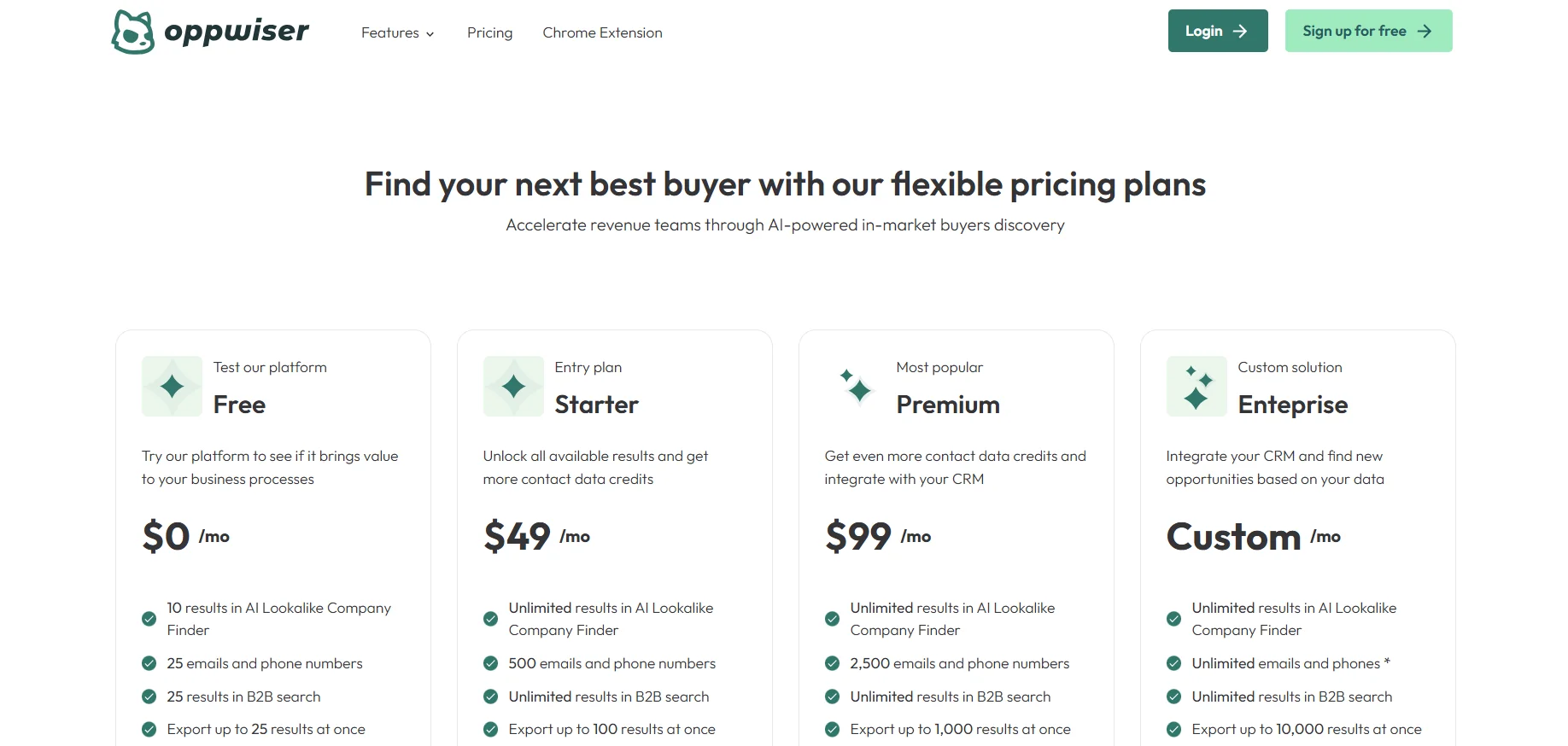
Task: Open the Chrome Extension page
Action: point(602,32)
